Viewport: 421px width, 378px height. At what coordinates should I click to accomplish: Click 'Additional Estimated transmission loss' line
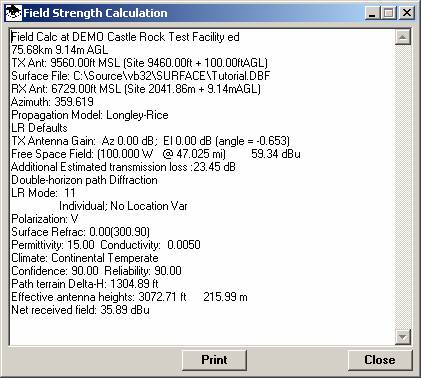point(123,167)
